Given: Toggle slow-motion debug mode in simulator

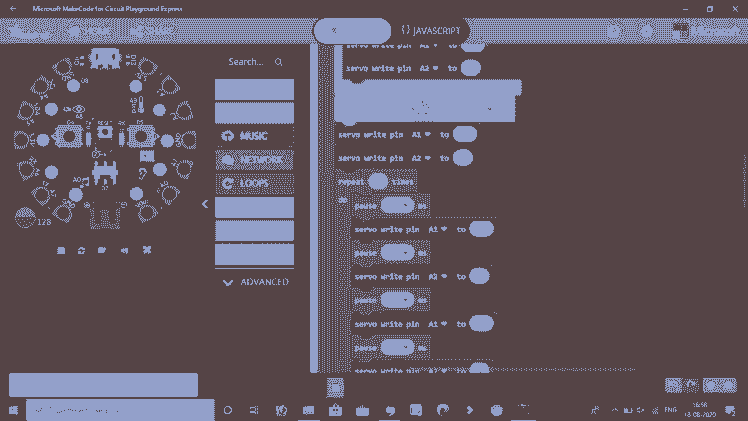Looking at the screenshot, I should click(102, 250).
